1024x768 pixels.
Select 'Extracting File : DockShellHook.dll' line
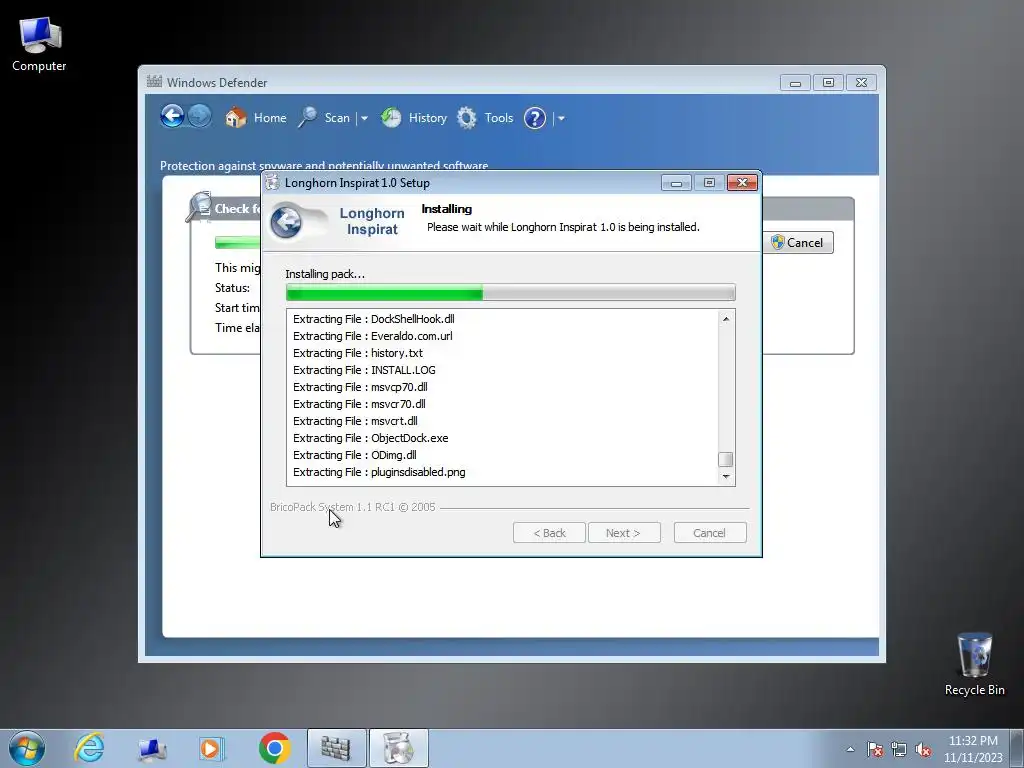(x=374, y=319)
